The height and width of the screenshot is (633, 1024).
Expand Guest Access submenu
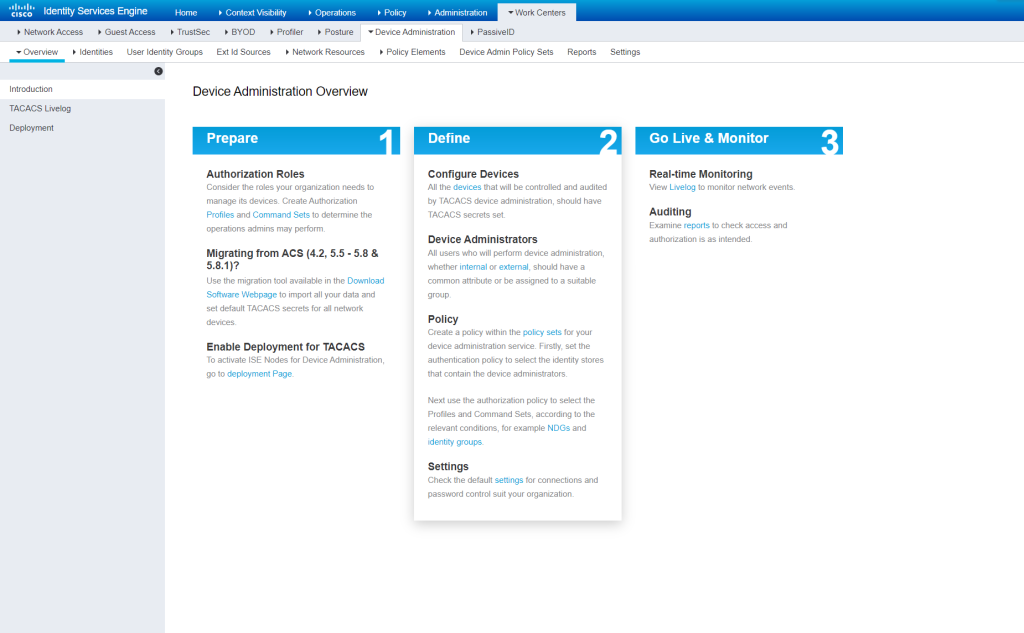coord(127,32)
